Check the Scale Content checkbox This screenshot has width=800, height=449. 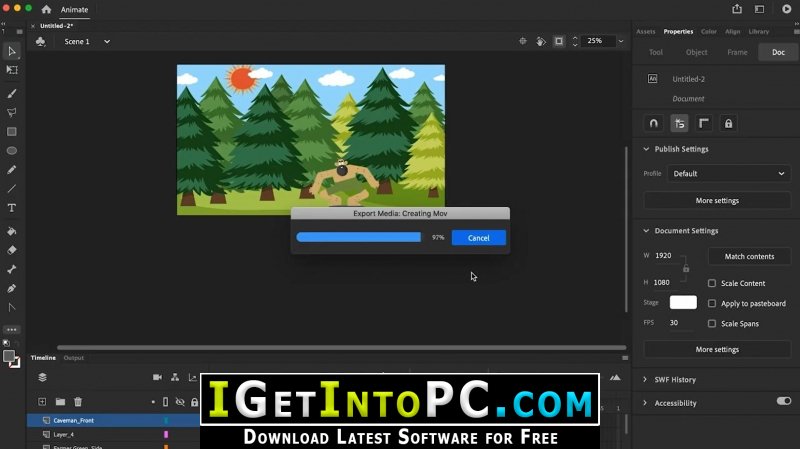coord(712,283)
